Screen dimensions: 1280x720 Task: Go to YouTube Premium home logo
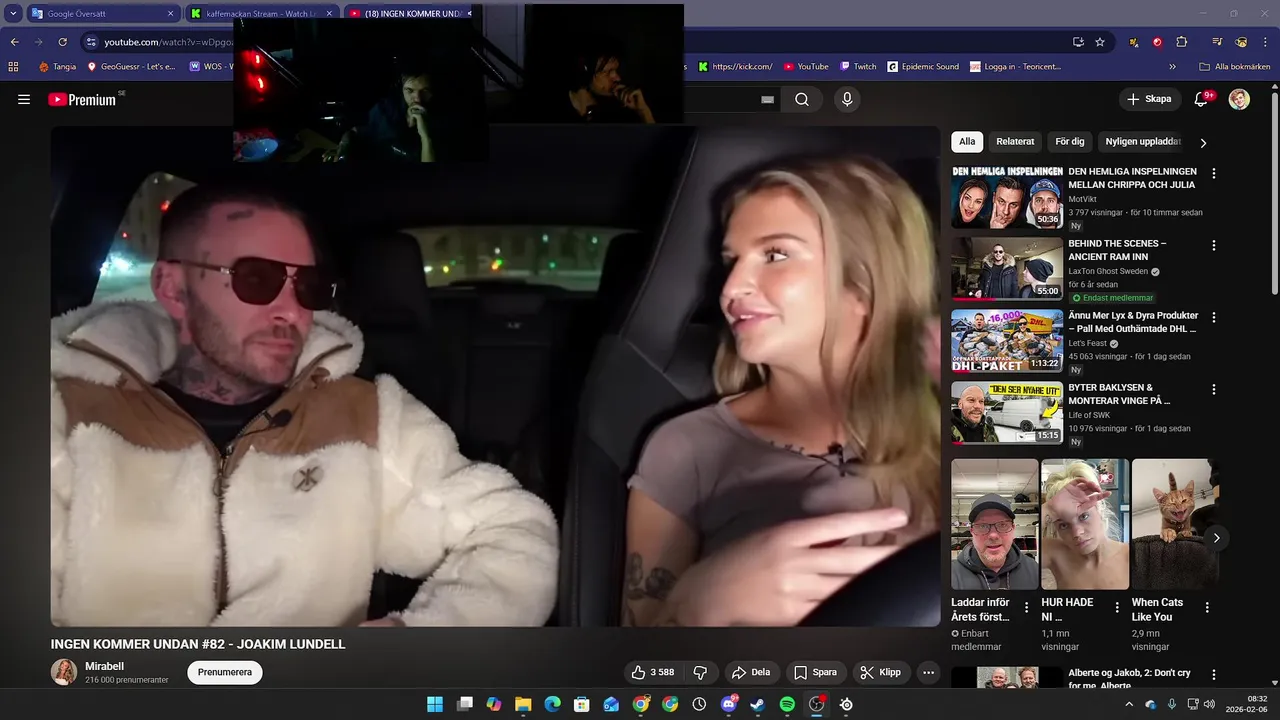point(84,99)
